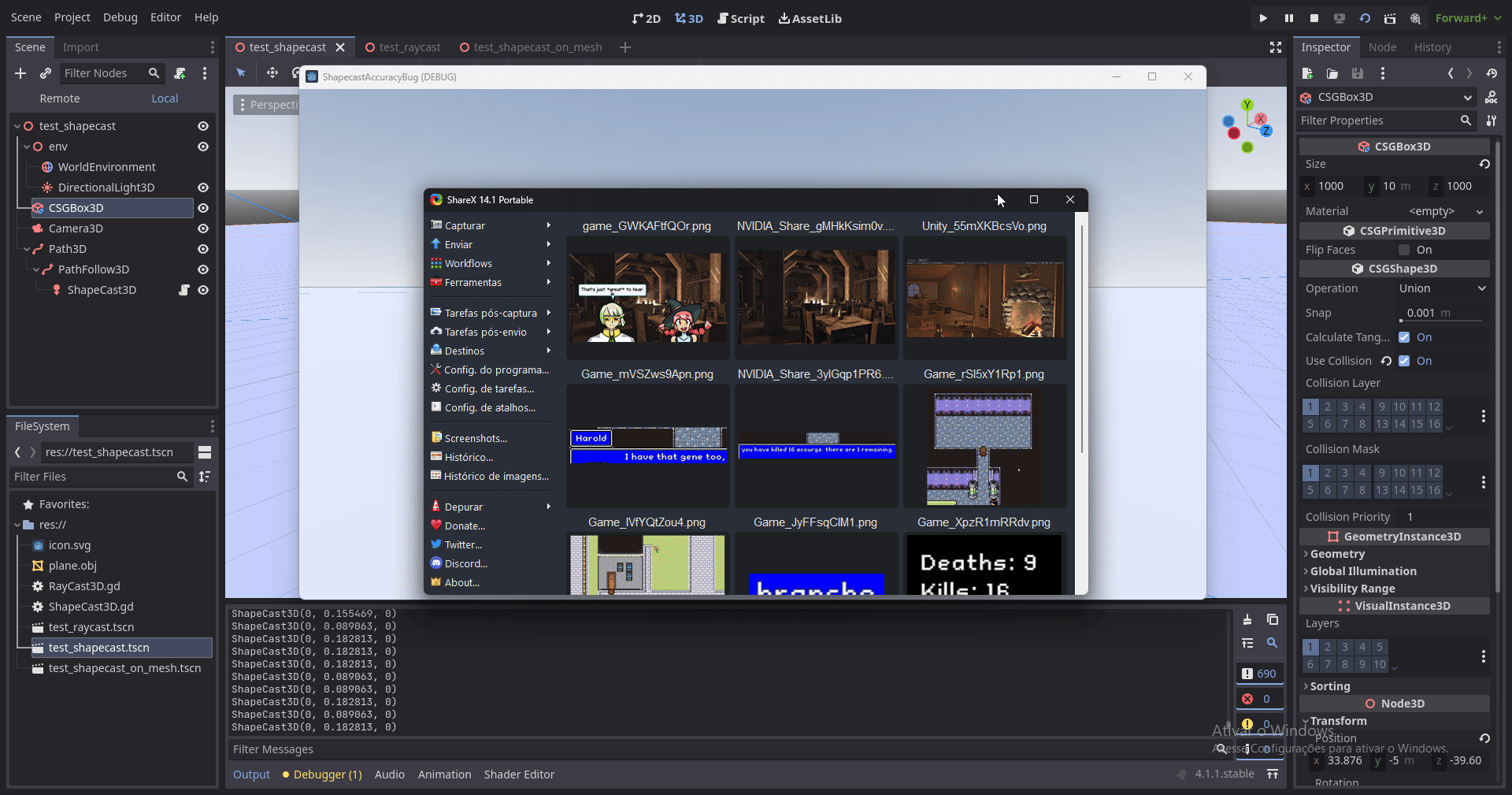Instance a child scene using the link icon
The height and width of the screenshot is (795, 1512).
pyautogui.click(x=46, y=73)
